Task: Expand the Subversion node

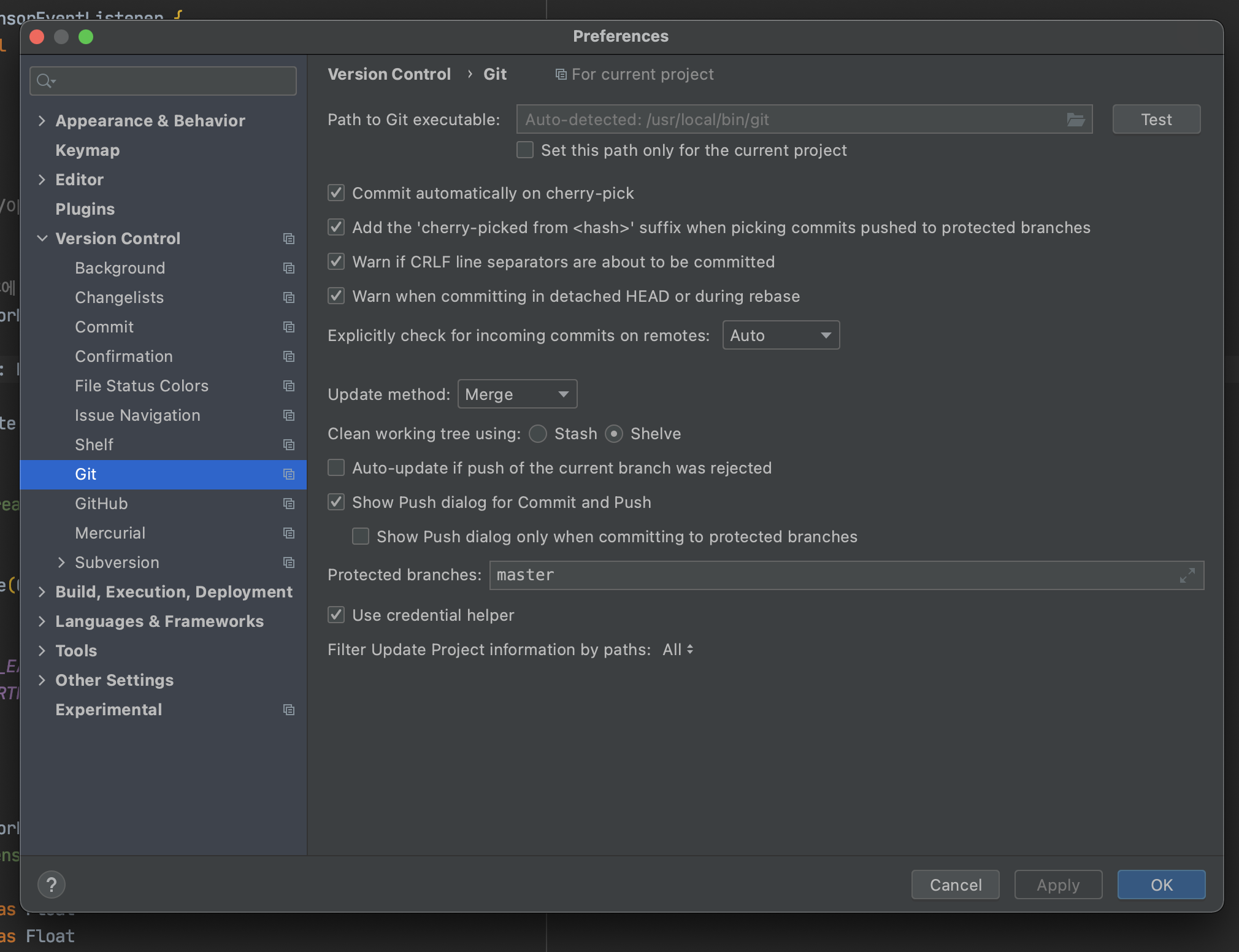Action: [x=61, y=562]
